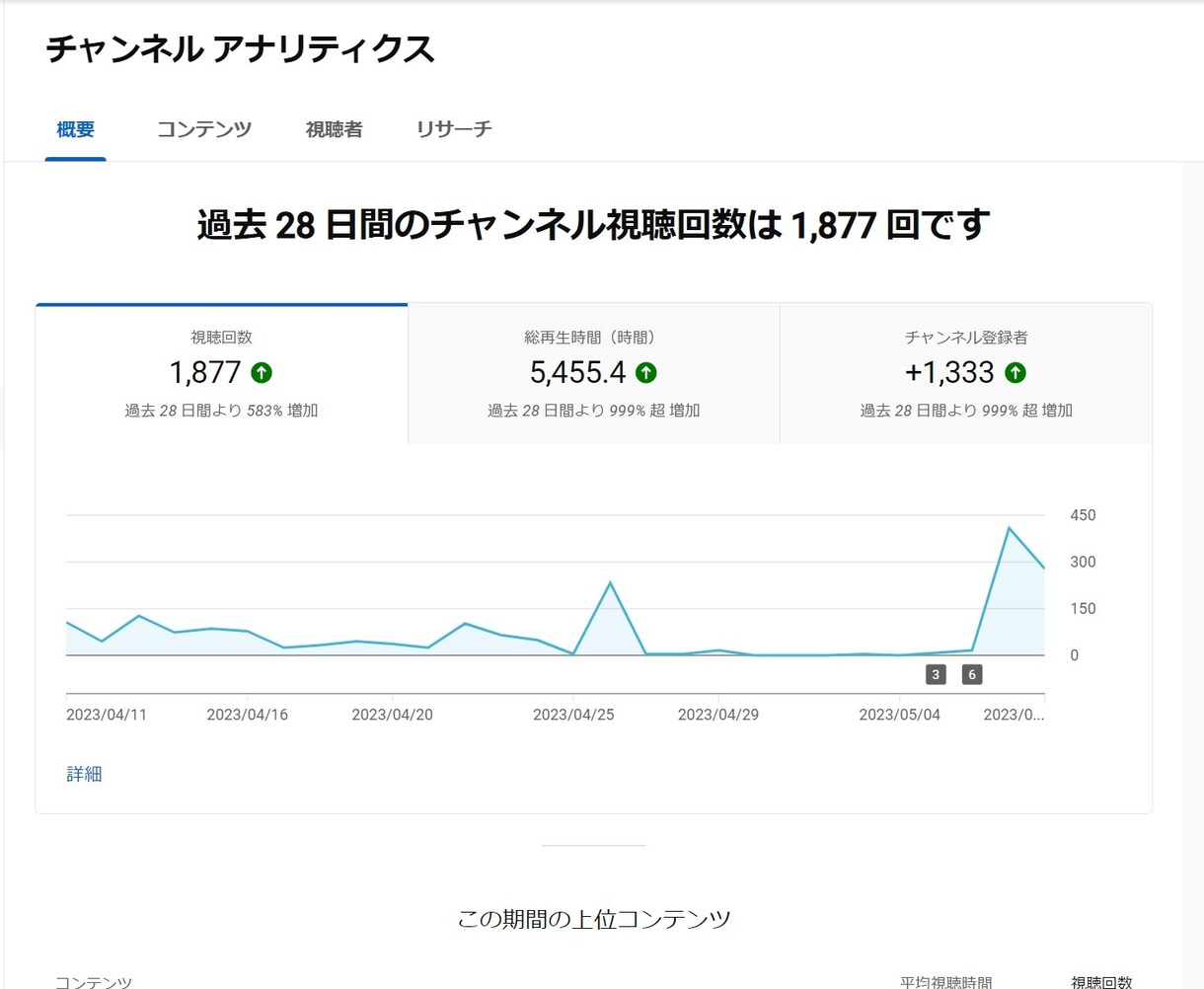
Task: Click the 2023/05/04 date label on chart axis
Action: [899, 715]
